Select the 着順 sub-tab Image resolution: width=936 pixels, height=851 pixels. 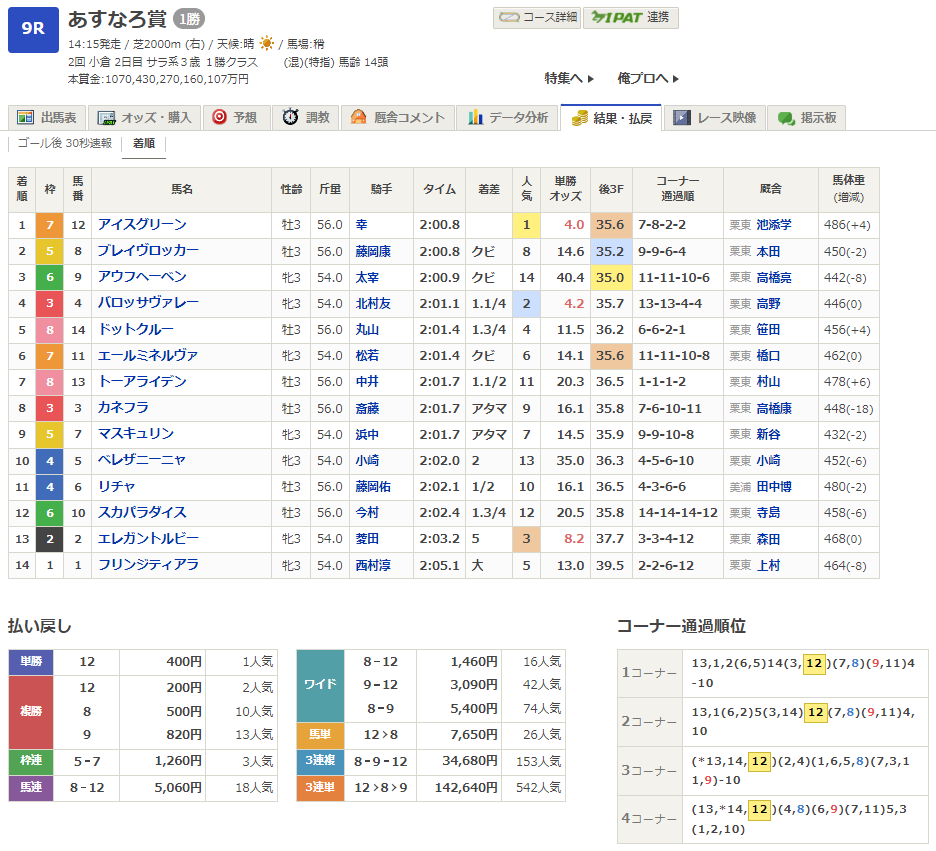(x=144, y=143)
